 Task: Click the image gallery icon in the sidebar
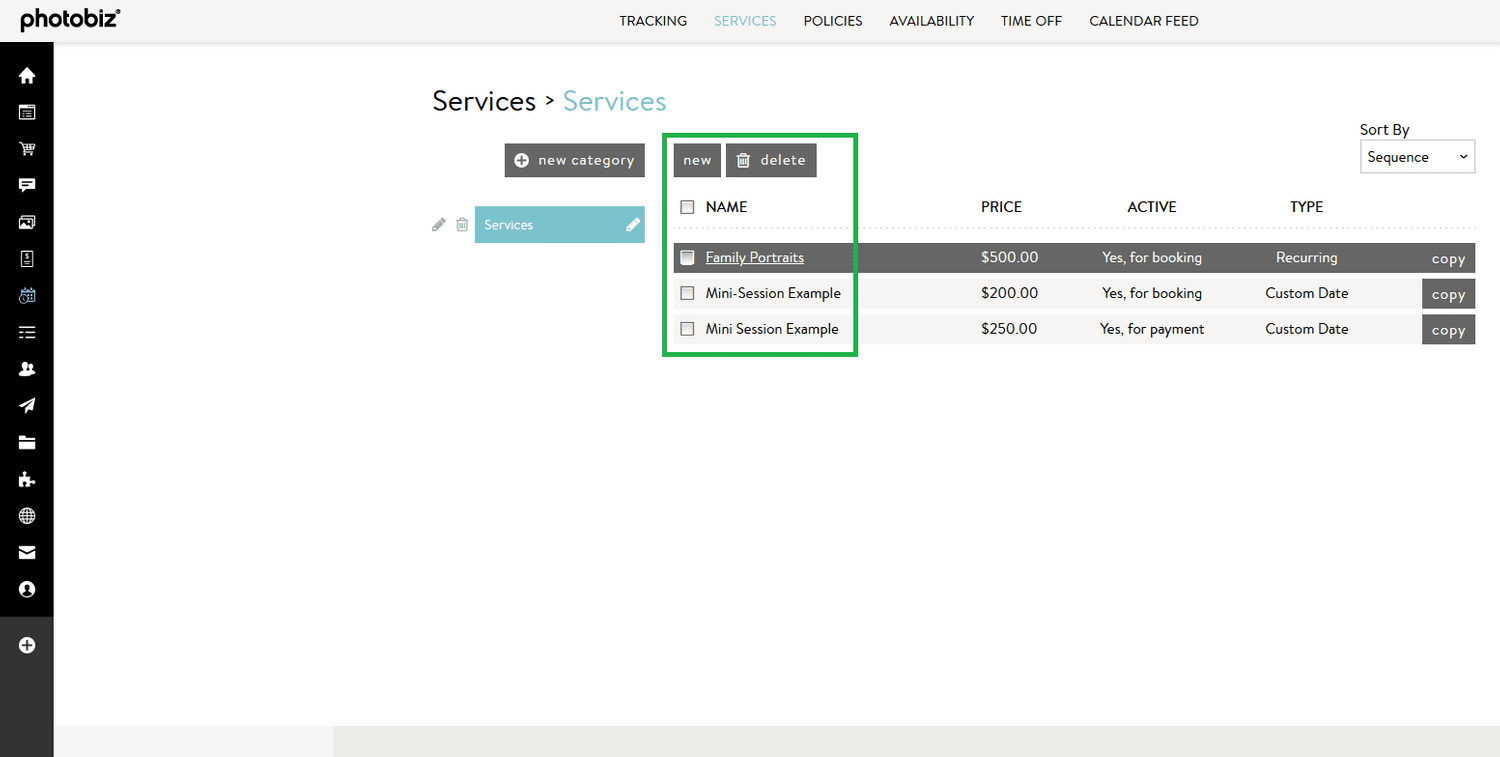click(27, 222)
